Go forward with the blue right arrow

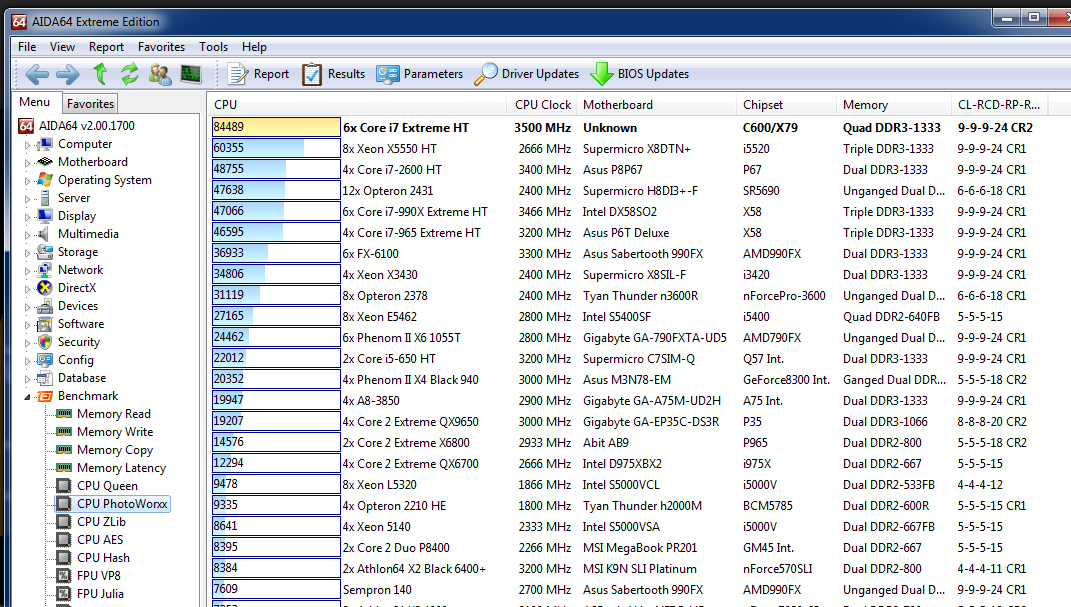click(x=67, y=74)
